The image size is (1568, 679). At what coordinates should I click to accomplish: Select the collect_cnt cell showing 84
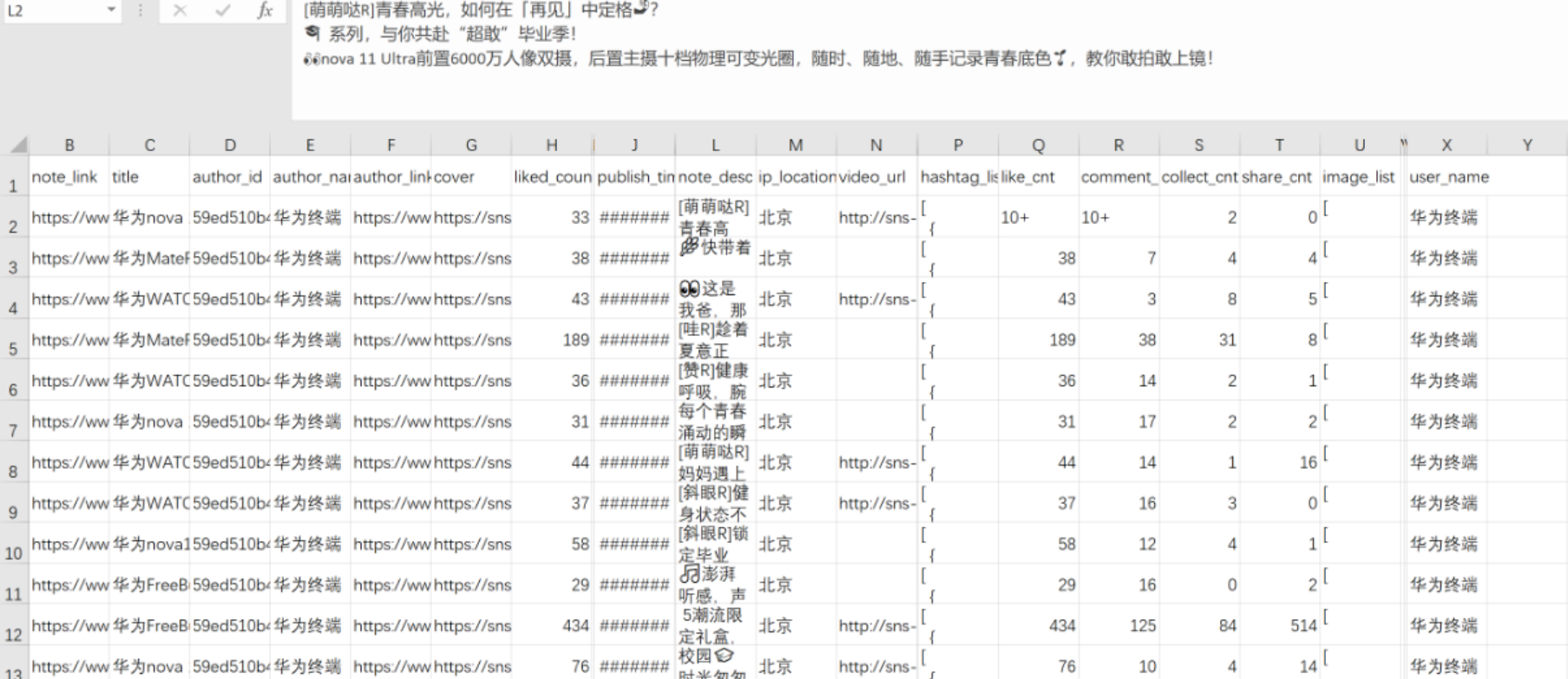click(x=1199, y=625)
